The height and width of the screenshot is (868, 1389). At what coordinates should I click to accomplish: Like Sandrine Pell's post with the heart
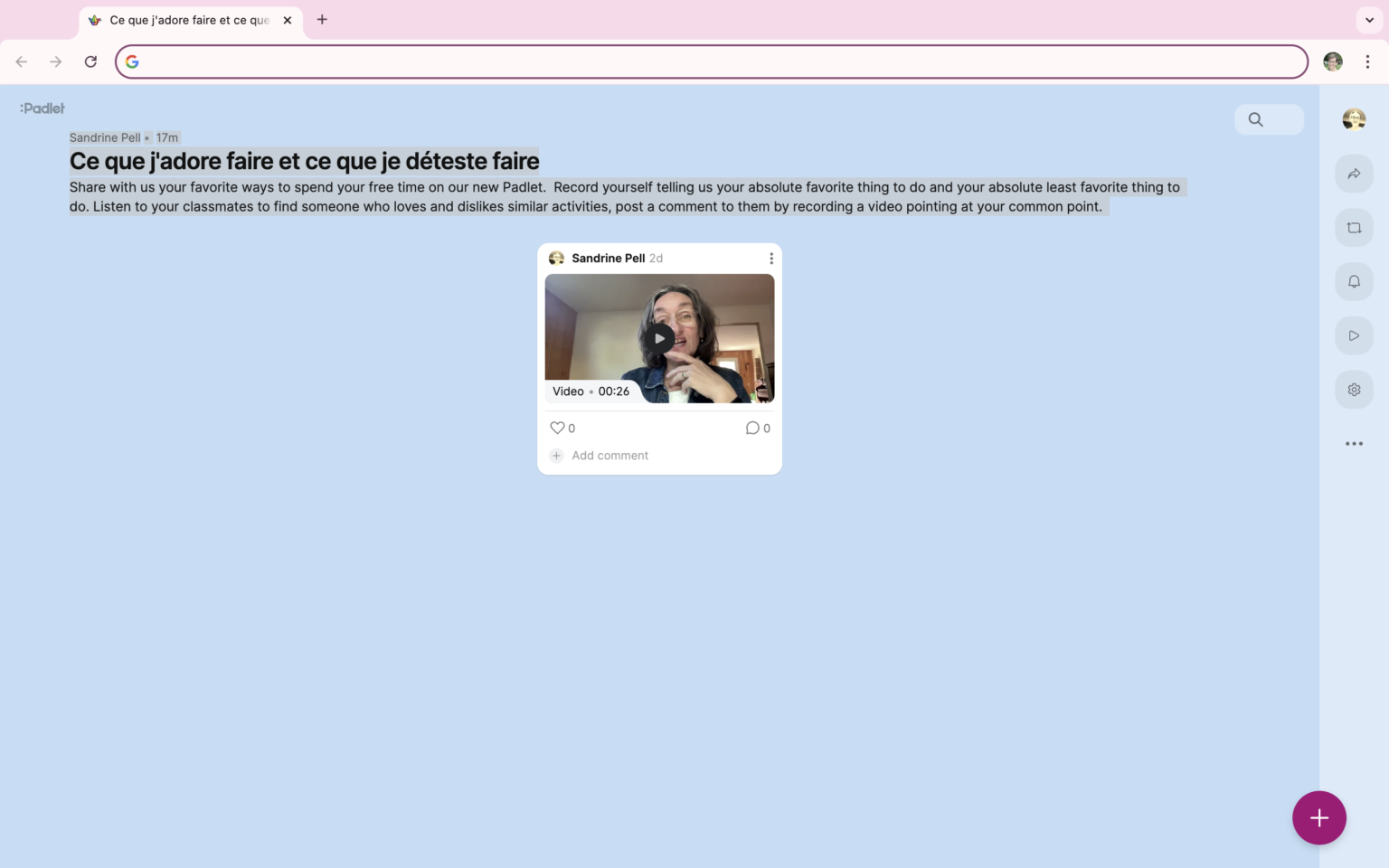point(557,428)
